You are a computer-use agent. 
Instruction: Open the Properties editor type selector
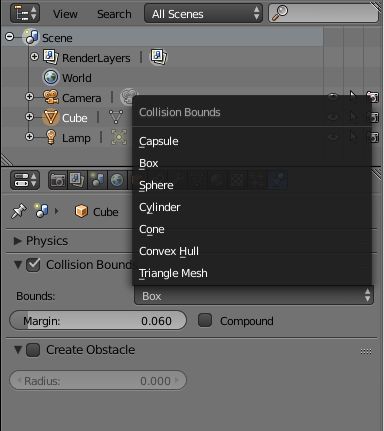[x=25, y=180]
